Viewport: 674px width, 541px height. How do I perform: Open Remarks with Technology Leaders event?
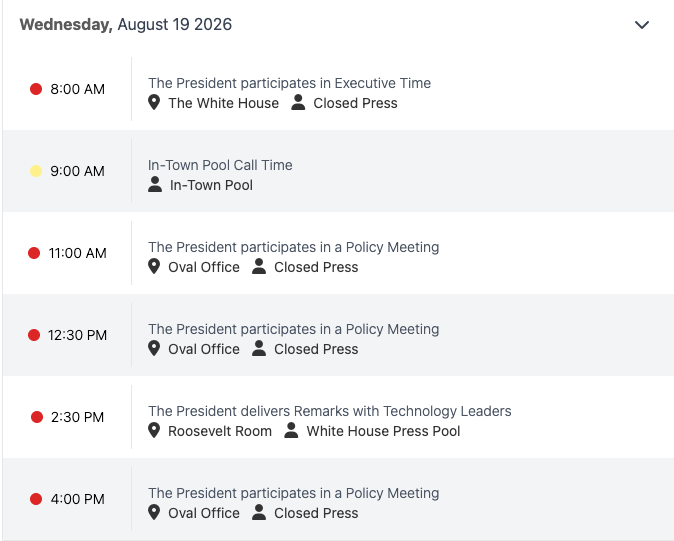coord(330,411)
